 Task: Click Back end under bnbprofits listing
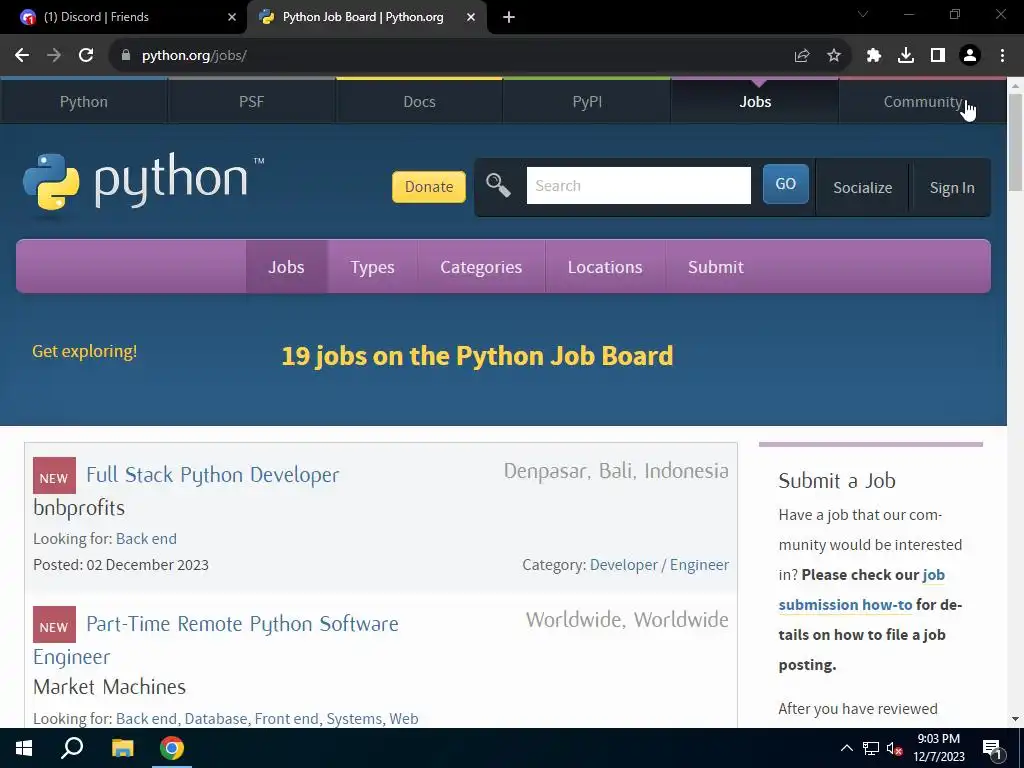(146, 539)
